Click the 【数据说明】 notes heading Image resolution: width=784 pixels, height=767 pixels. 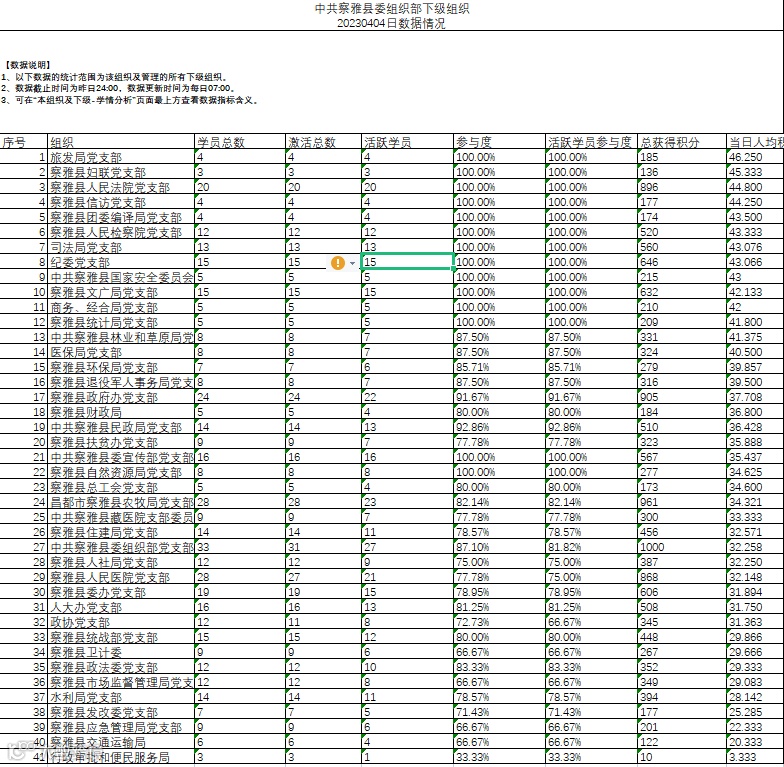(x=28, y=65)
